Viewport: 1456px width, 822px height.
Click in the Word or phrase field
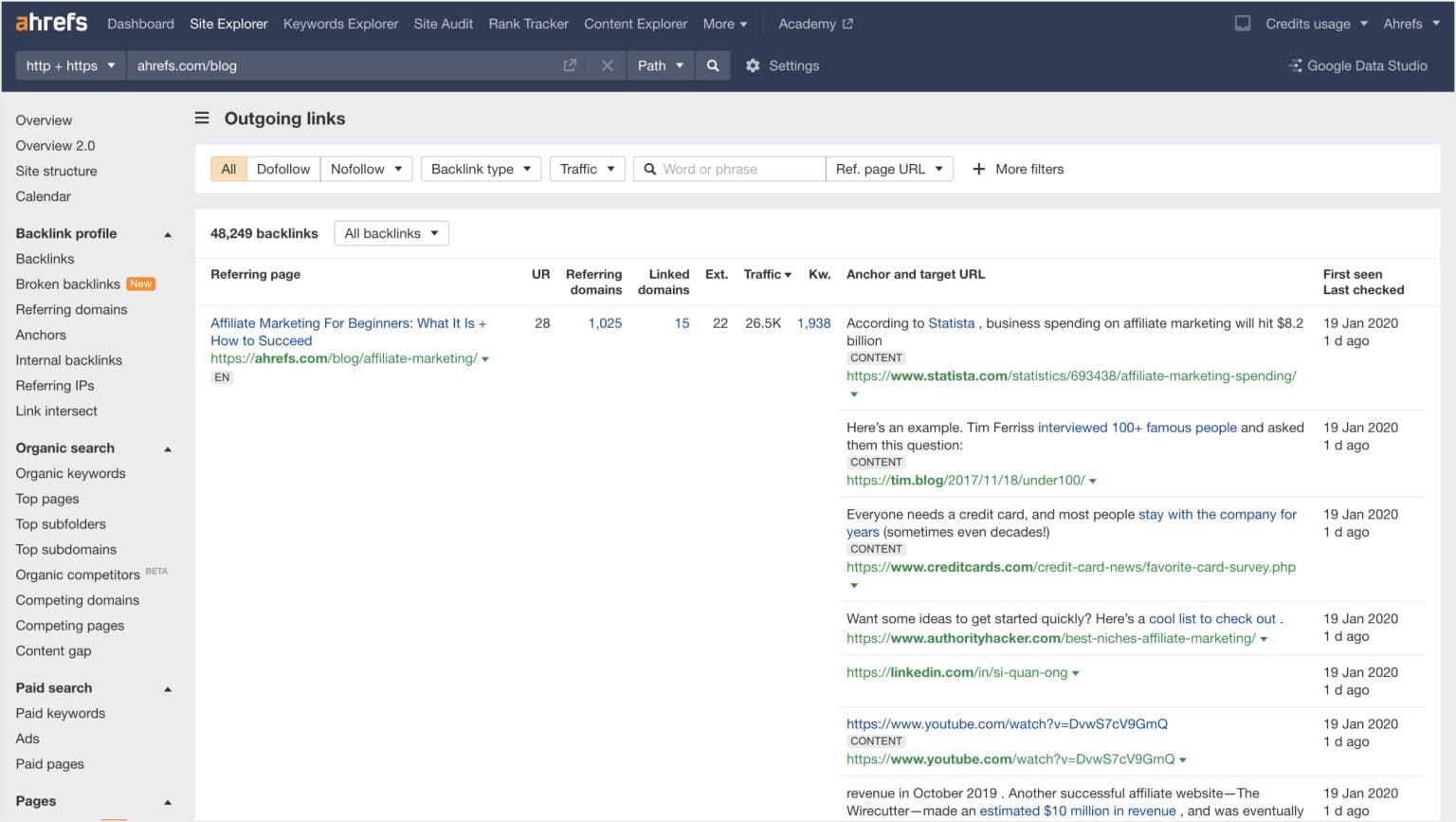coord(729,169)
